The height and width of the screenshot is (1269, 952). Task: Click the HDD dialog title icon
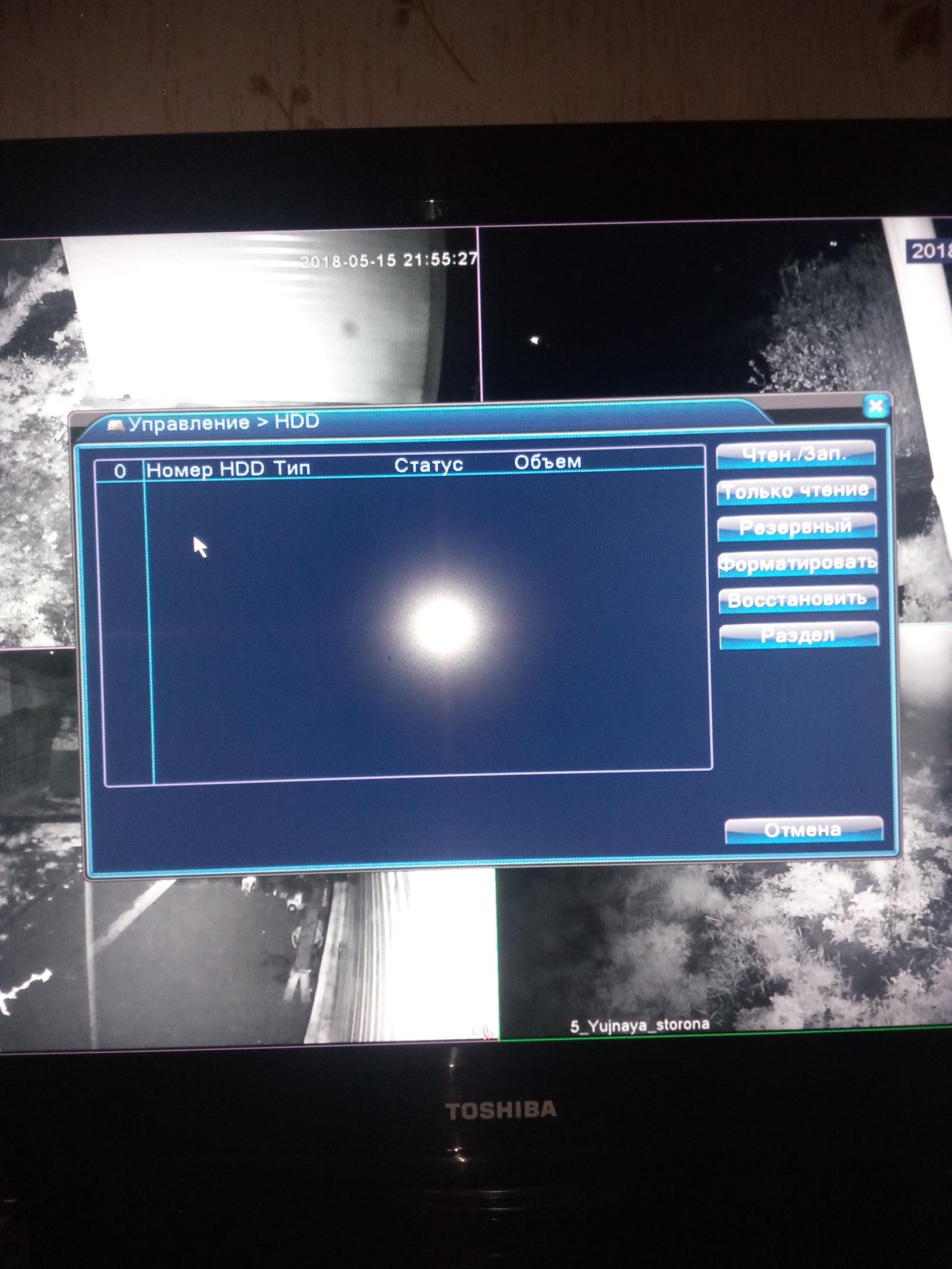tap(116, 425)
